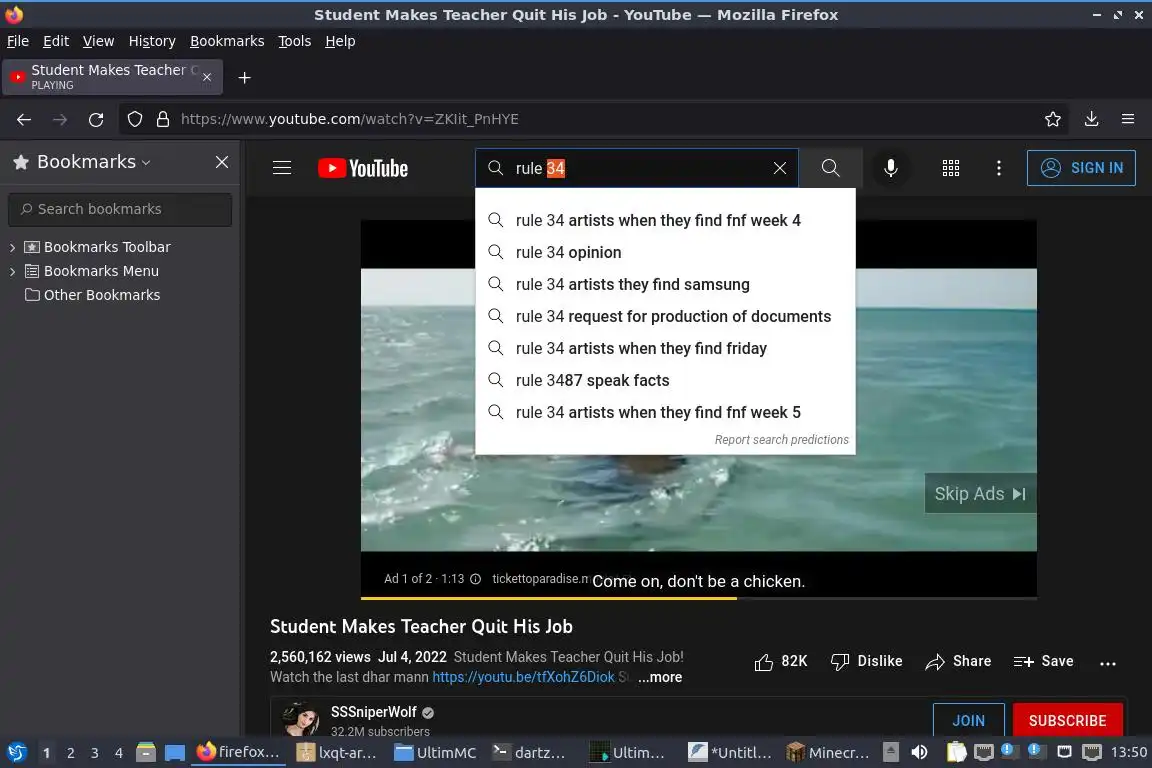Open taskbar volume control
The image size is (1152, 768).
[919, 752]
